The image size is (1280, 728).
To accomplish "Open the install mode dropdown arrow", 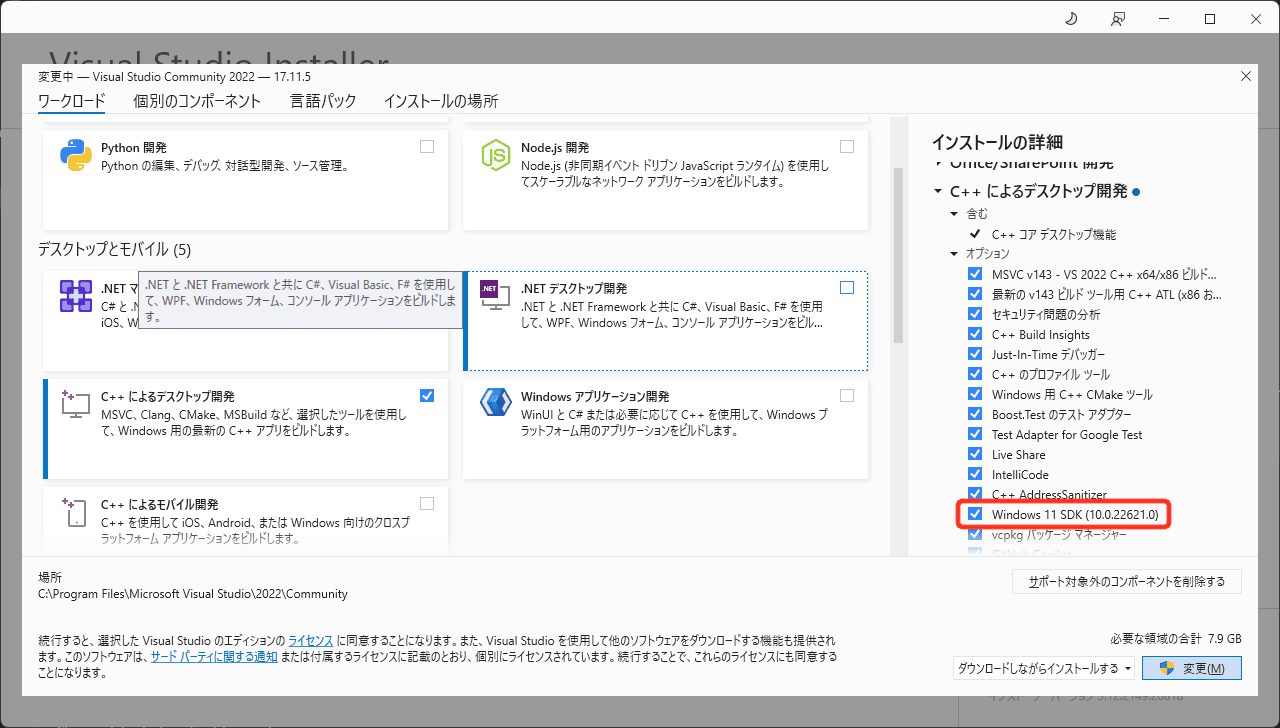I will pos(1128,668).
